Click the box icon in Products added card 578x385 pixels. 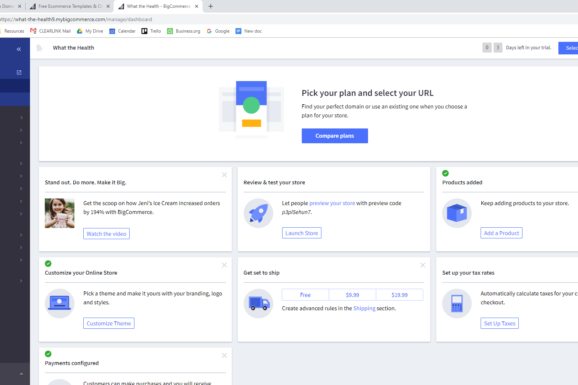tap(457, 213)
